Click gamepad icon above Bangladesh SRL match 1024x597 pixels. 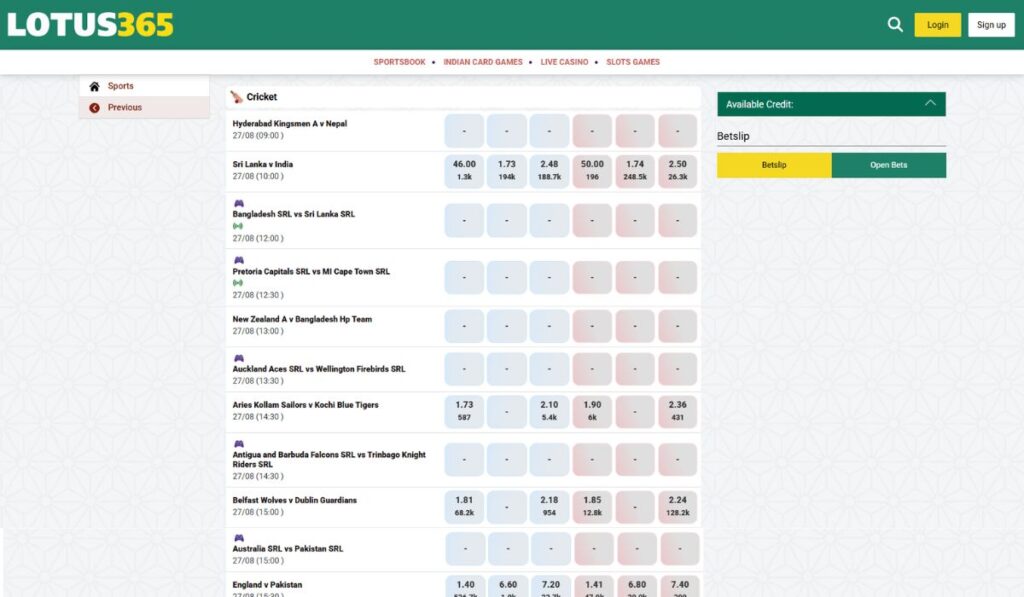click(238, 203)
